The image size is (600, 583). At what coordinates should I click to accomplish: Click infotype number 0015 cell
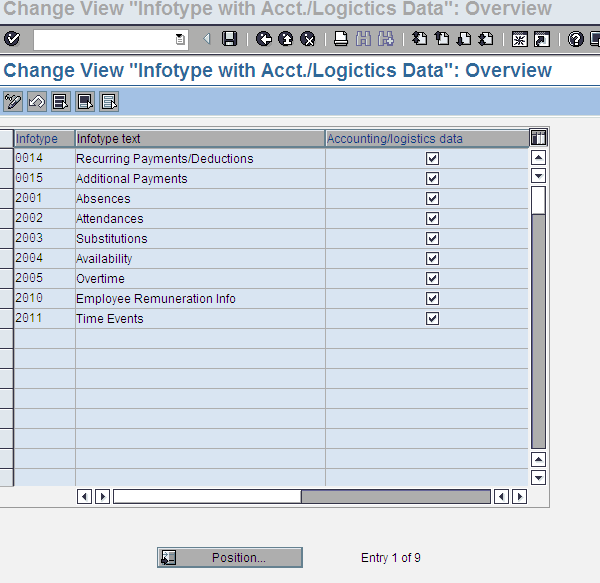[45, 178]
